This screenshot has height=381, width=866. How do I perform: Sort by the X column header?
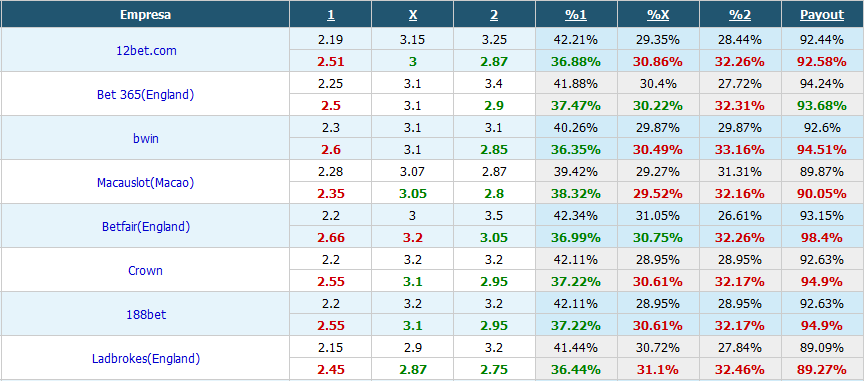(413, 15)
